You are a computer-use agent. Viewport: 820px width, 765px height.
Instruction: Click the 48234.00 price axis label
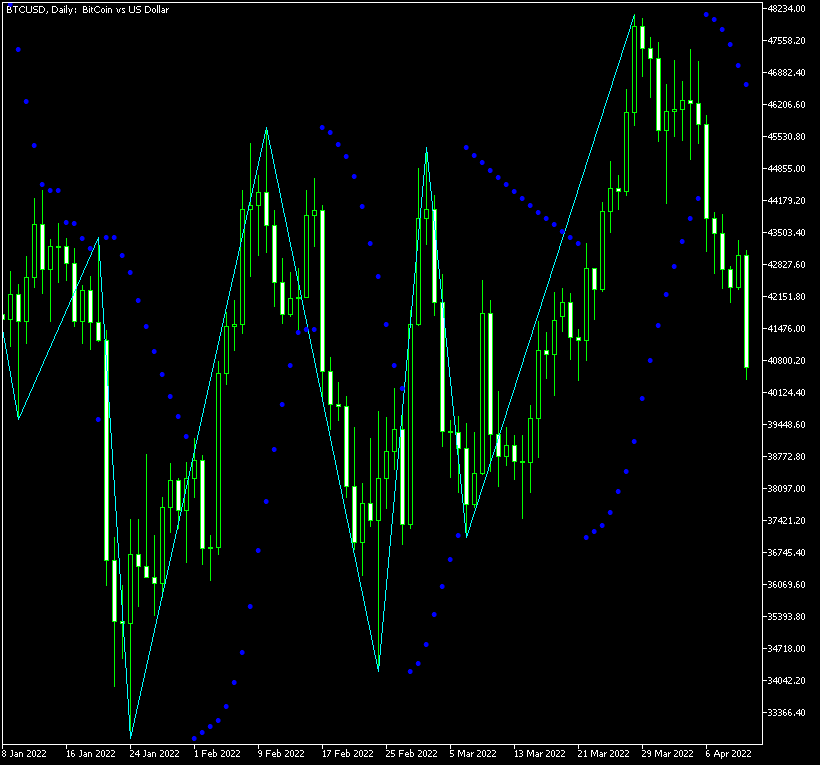(x=791, y=9)
